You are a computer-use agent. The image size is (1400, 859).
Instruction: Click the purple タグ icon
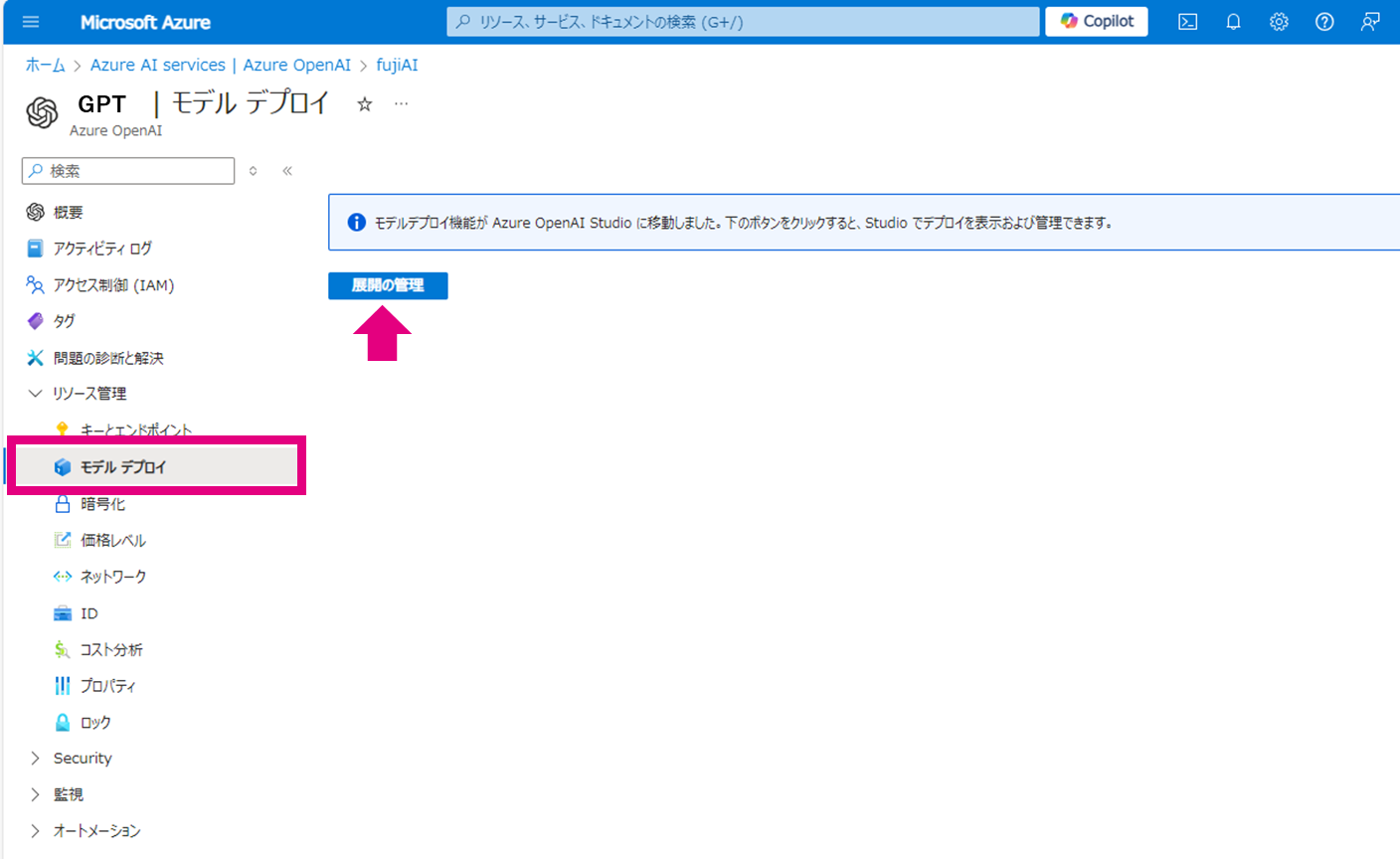(x=35, y=321)
